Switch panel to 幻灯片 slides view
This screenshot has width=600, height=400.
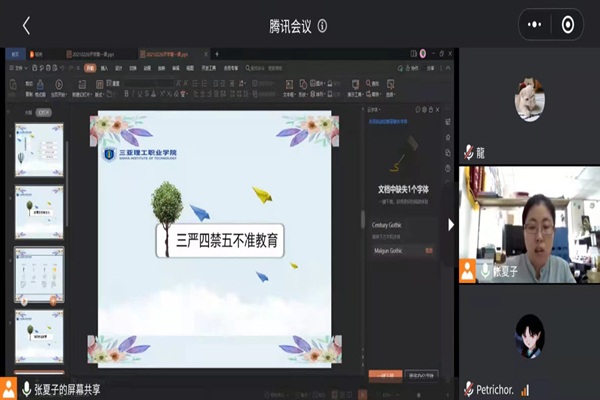coord(43,113)
